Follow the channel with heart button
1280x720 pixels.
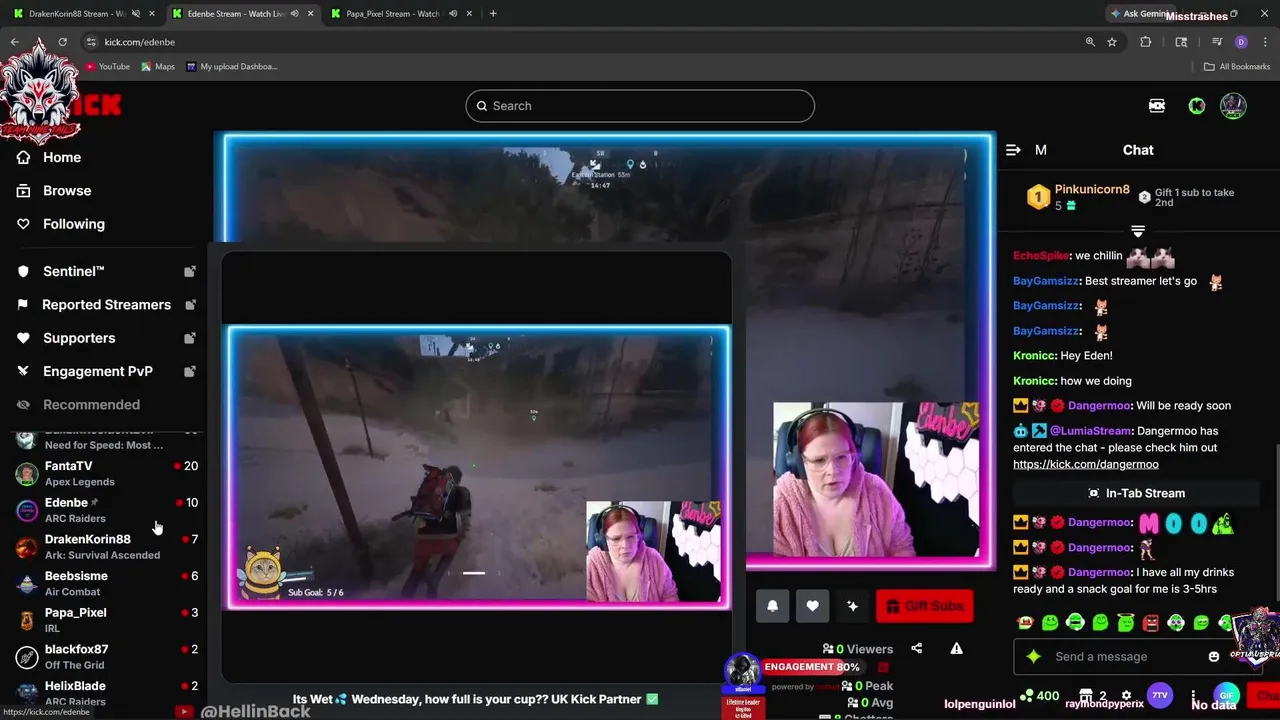coord(812,606)
